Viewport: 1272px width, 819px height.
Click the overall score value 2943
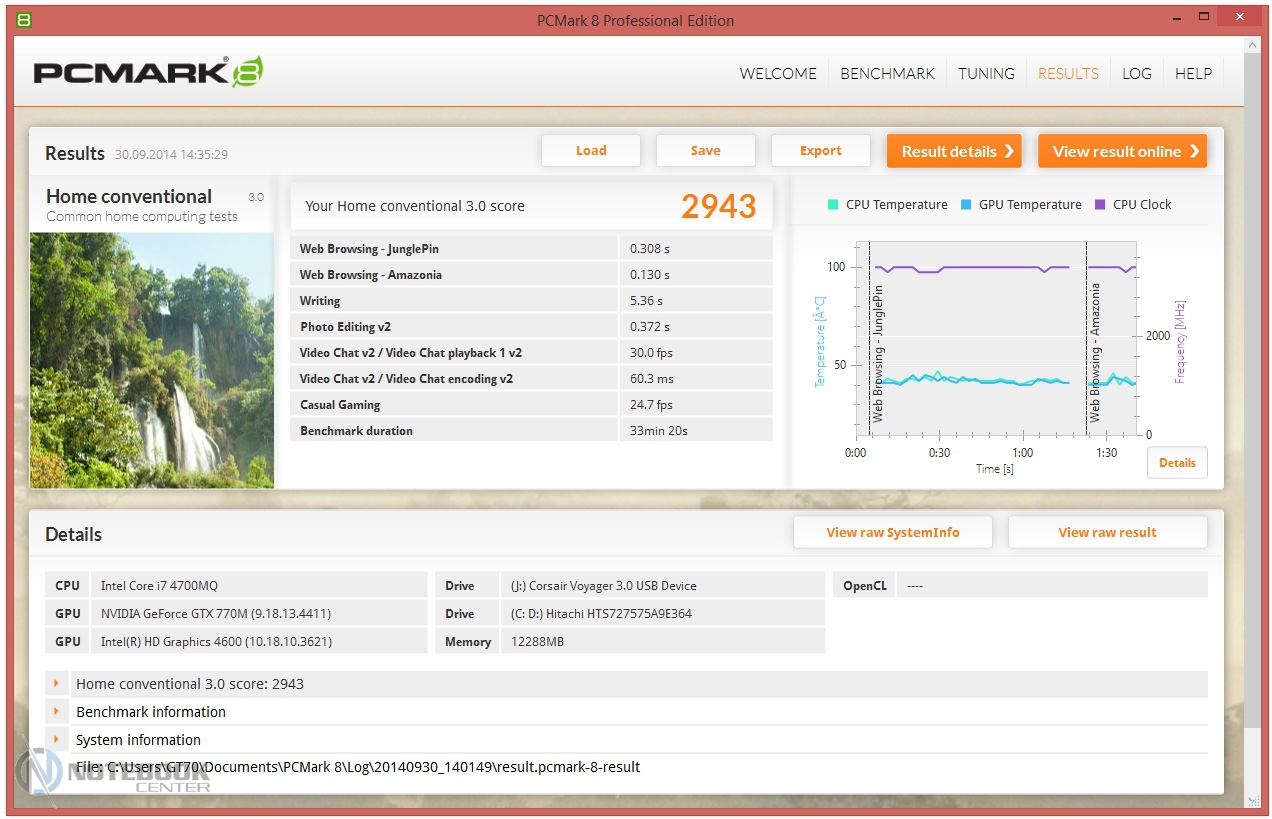pyautogui.click(x=719, y=206)
